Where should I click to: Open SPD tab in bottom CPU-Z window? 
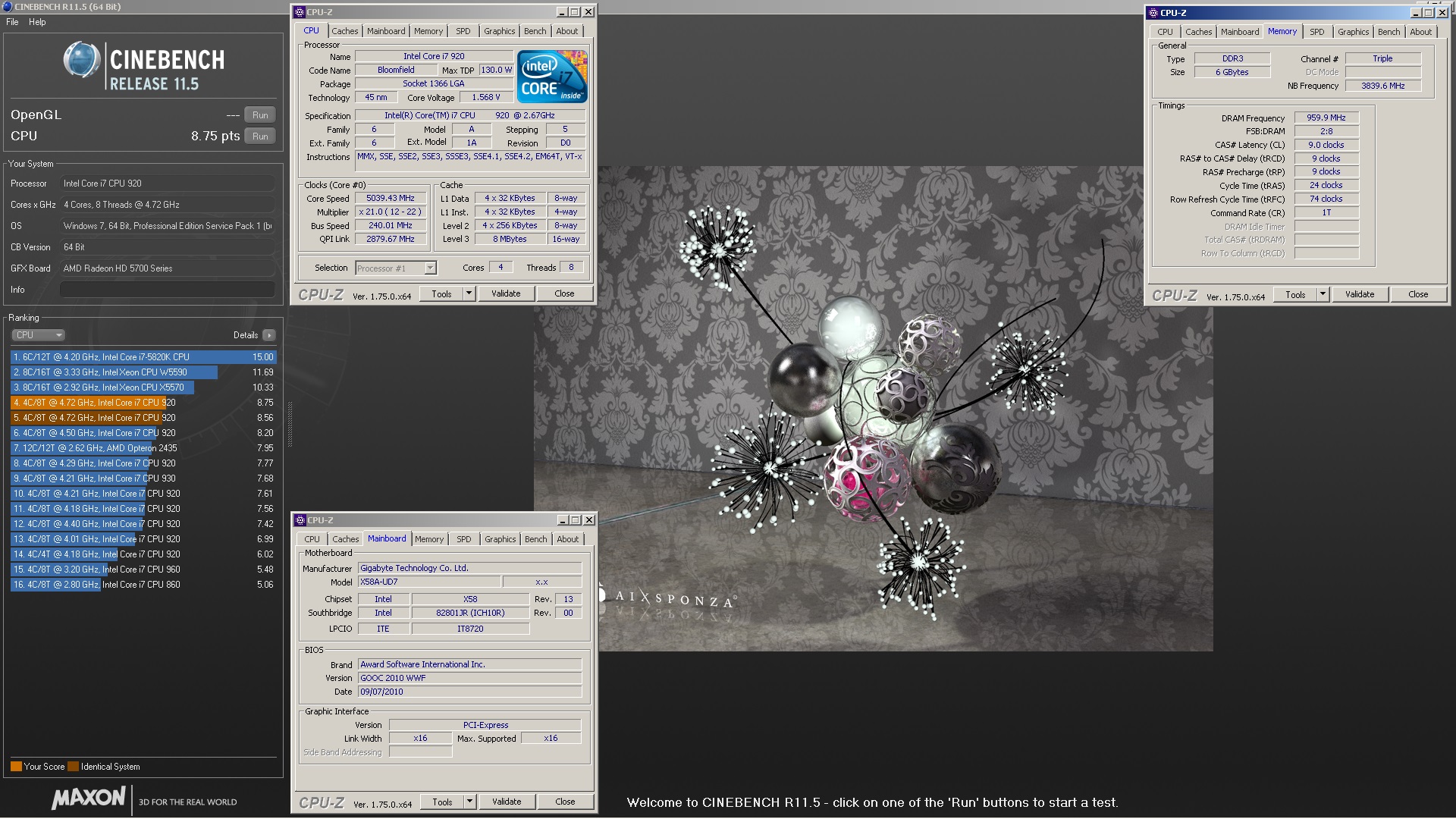464,539
